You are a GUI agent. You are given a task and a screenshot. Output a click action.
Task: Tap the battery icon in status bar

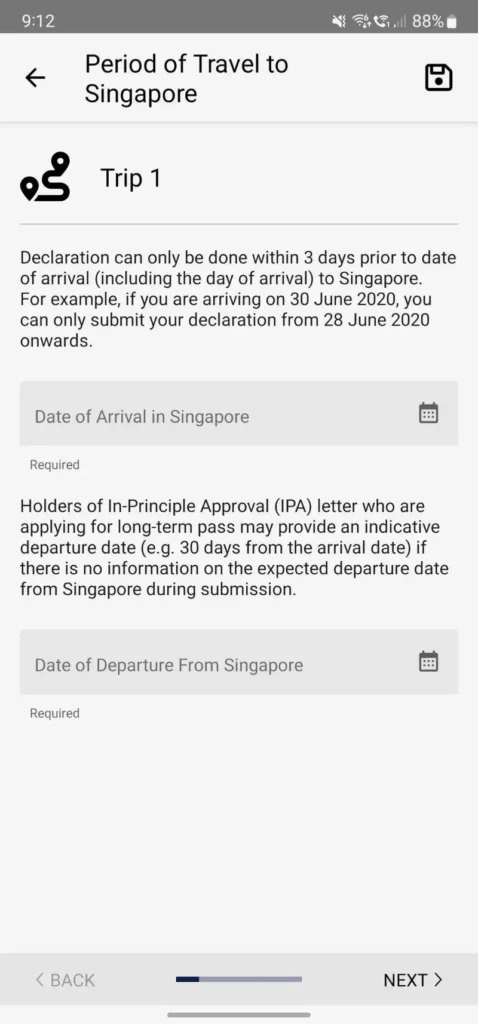pos(451,22)
